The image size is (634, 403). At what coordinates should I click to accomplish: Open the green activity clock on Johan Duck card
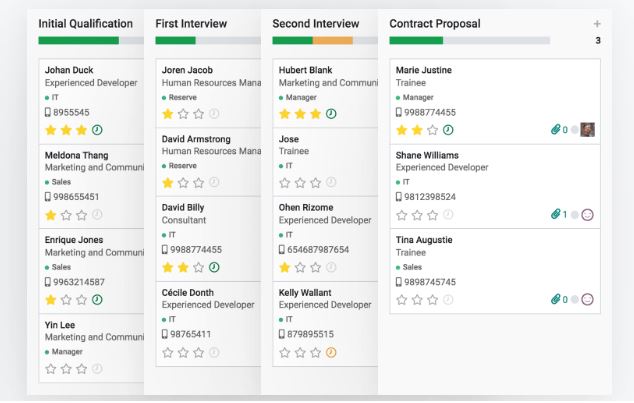tap(96, 130)
